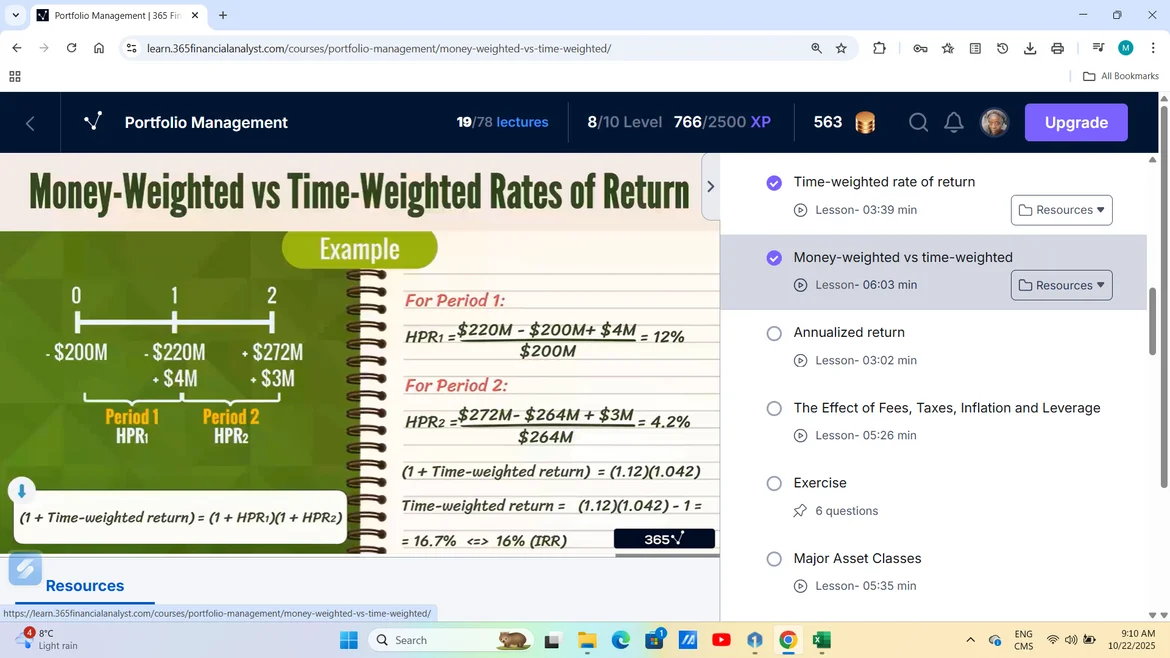The height and width of the screenshot is (658, 1170).
Task: Open the 19/78 lectures link
Action: [502, 122]
